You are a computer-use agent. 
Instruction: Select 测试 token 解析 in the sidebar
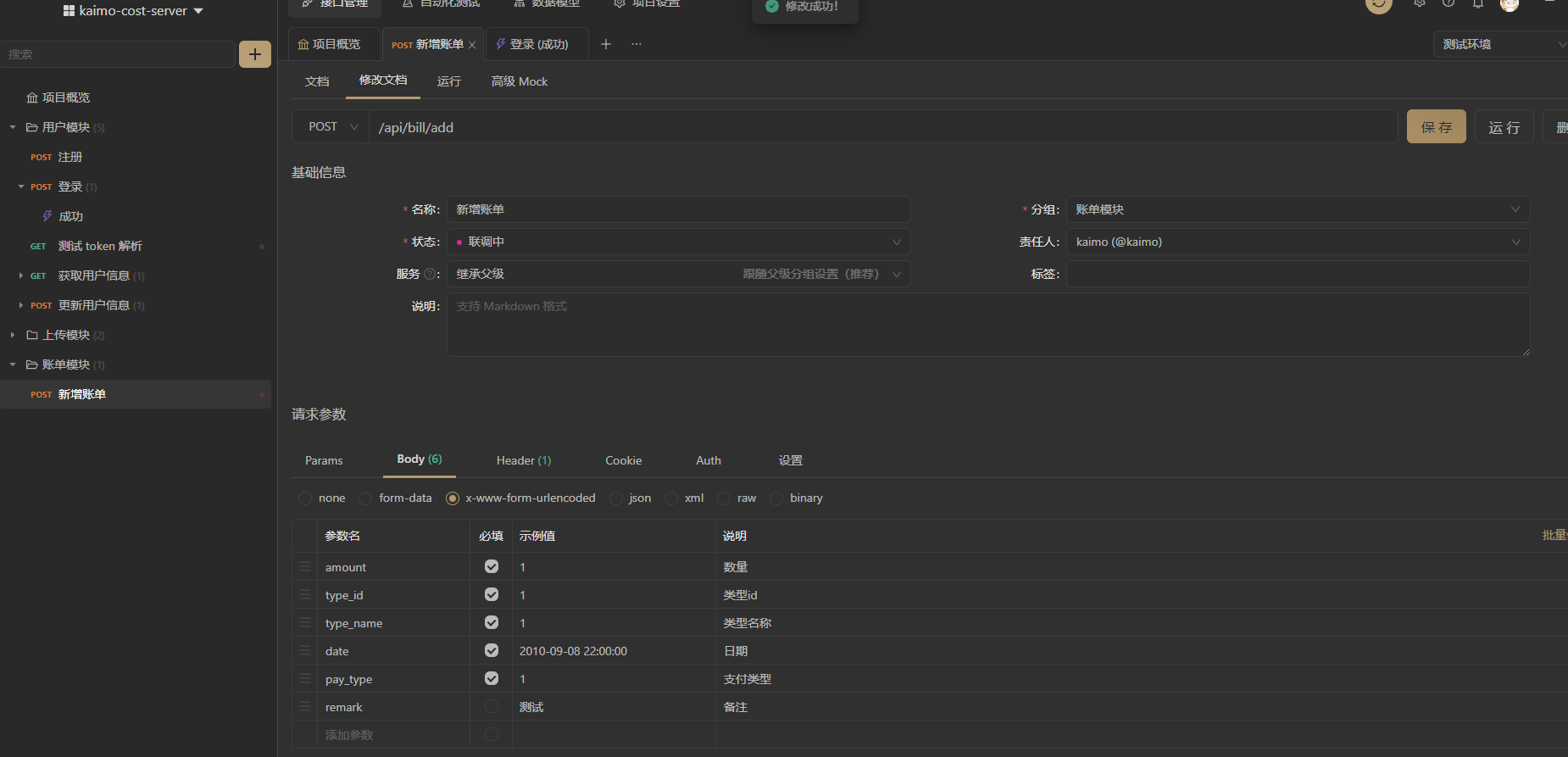click(x=100, y=246)
